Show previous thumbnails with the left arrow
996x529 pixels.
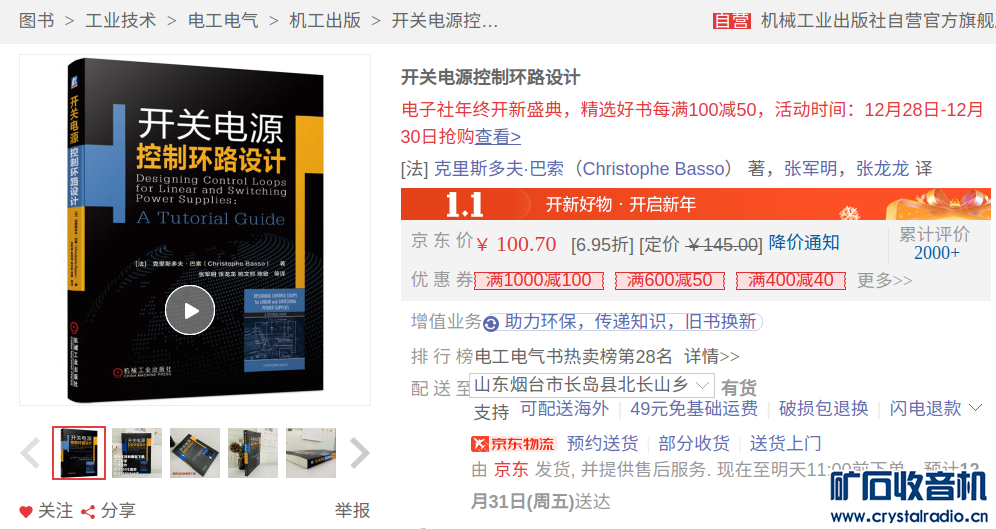tap(30, 453)
